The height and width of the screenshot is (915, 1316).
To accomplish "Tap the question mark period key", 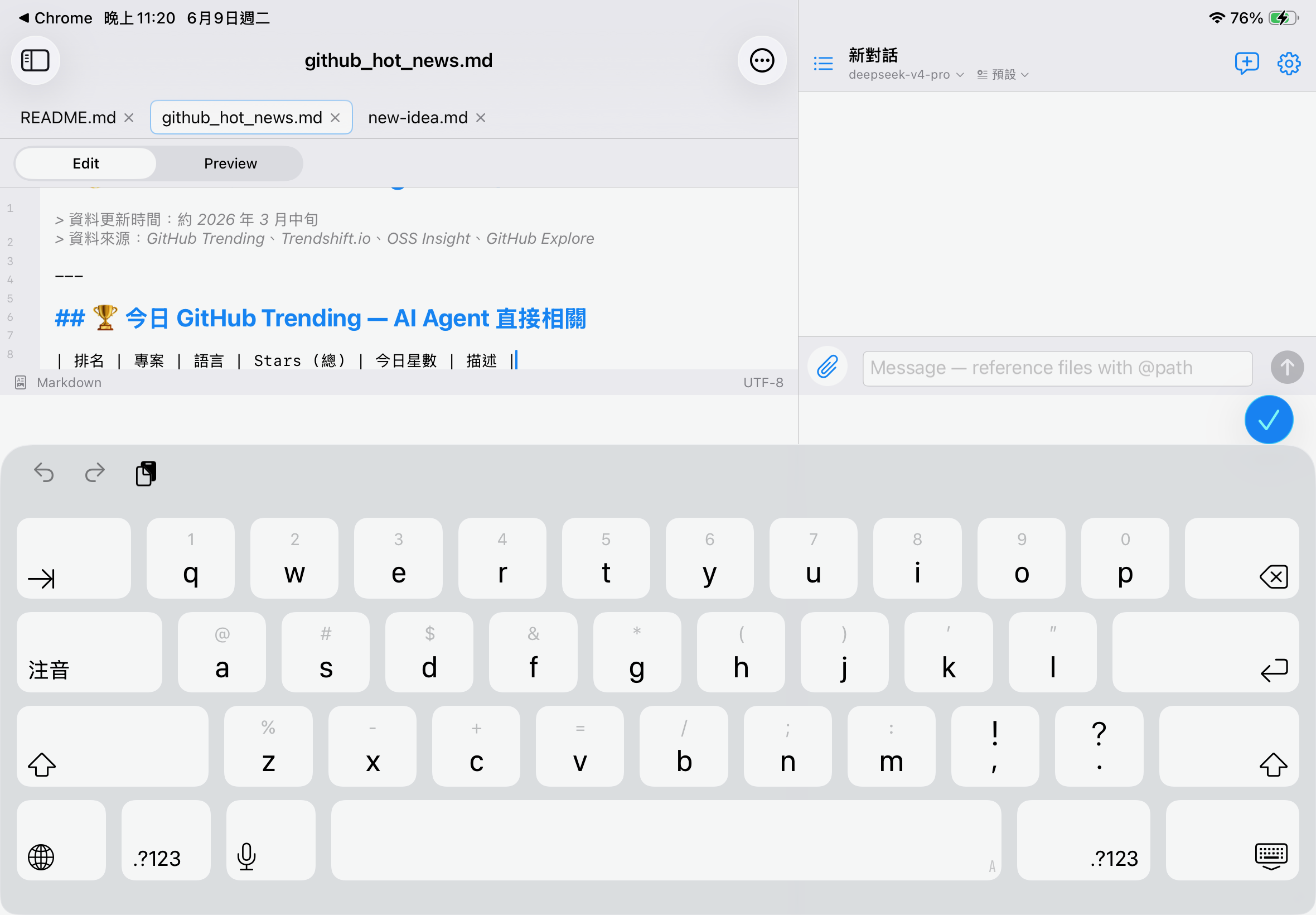I will pos(1099,746).
